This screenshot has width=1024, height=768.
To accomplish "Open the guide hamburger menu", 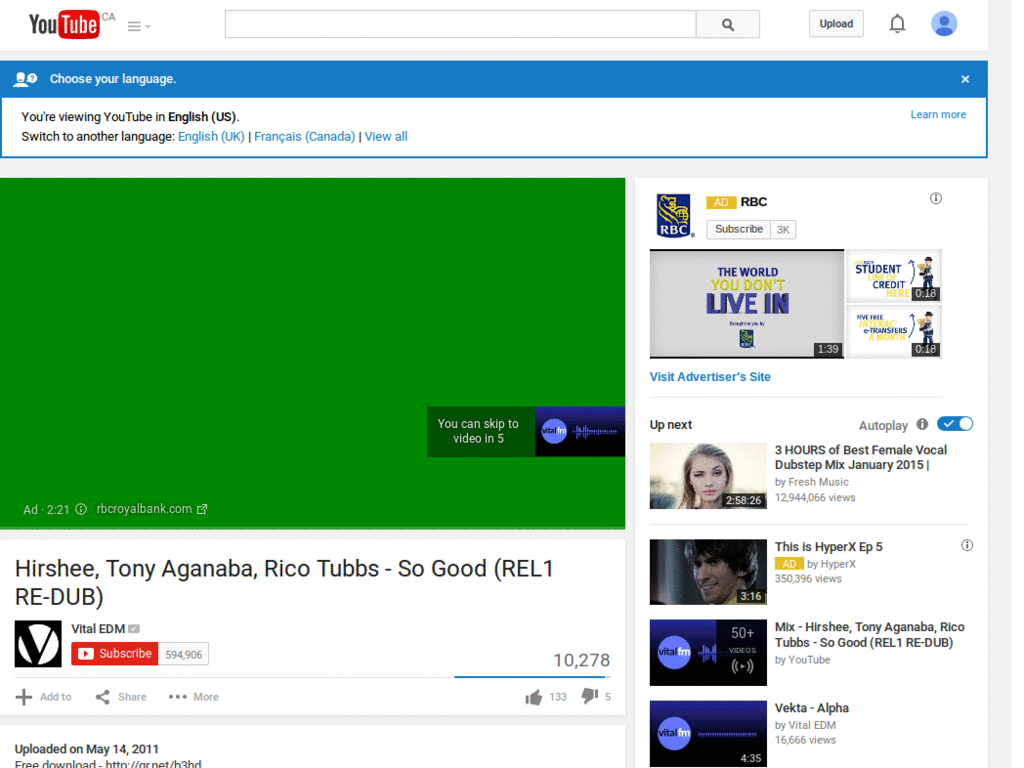I will click(138, 26).
